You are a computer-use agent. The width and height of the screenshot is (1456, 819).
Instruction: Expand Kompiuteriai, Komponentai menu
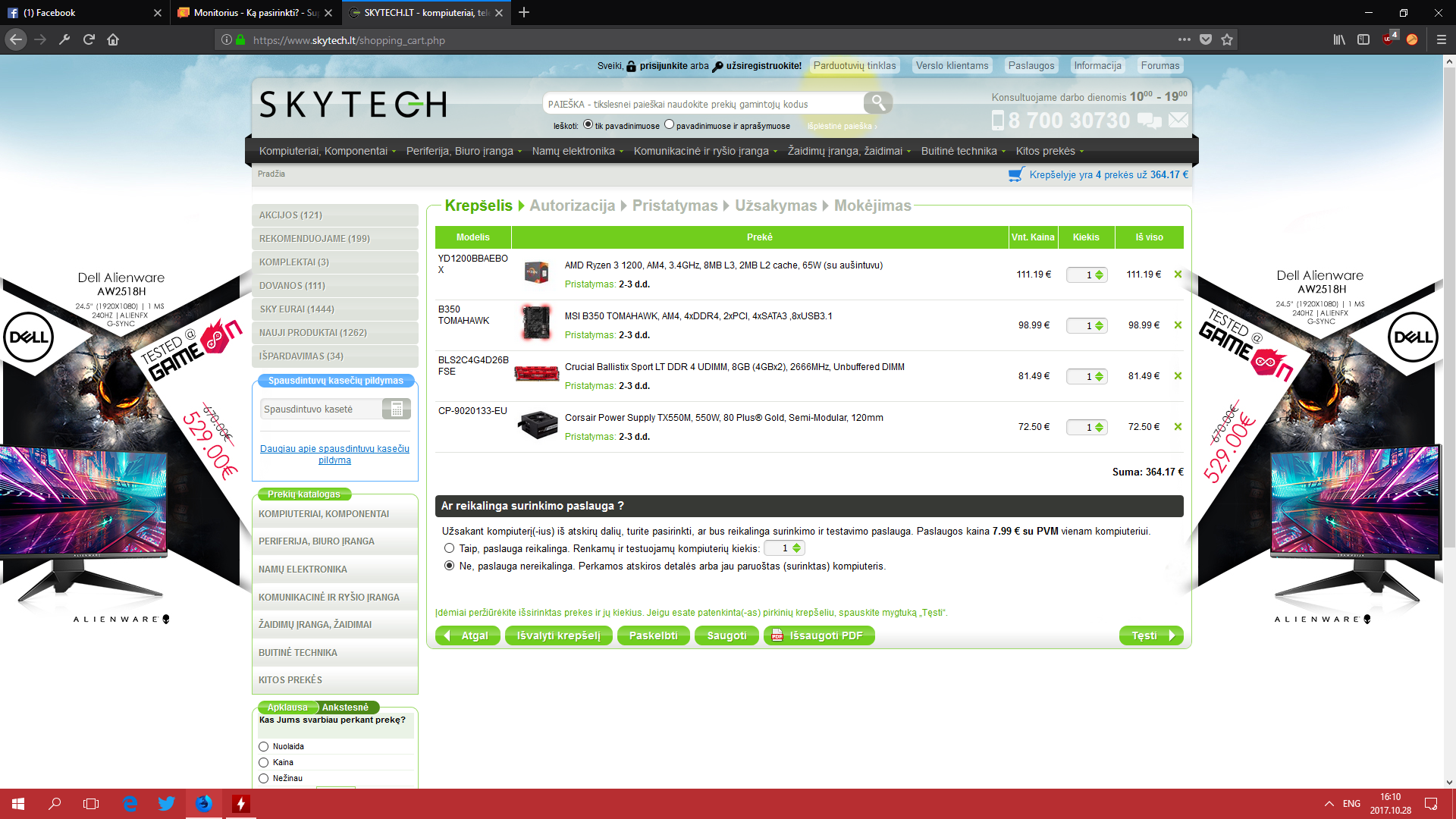tap(327, 151)
